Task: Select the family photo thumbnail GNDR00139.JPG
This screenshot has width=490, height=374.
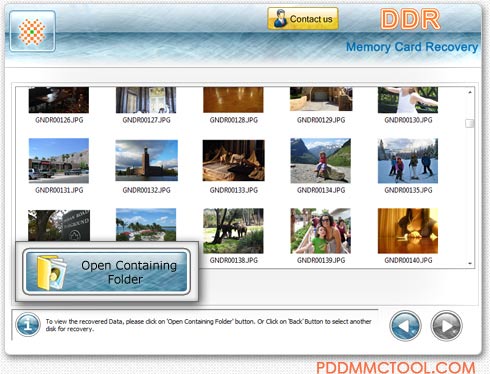Action: (321, 231)
